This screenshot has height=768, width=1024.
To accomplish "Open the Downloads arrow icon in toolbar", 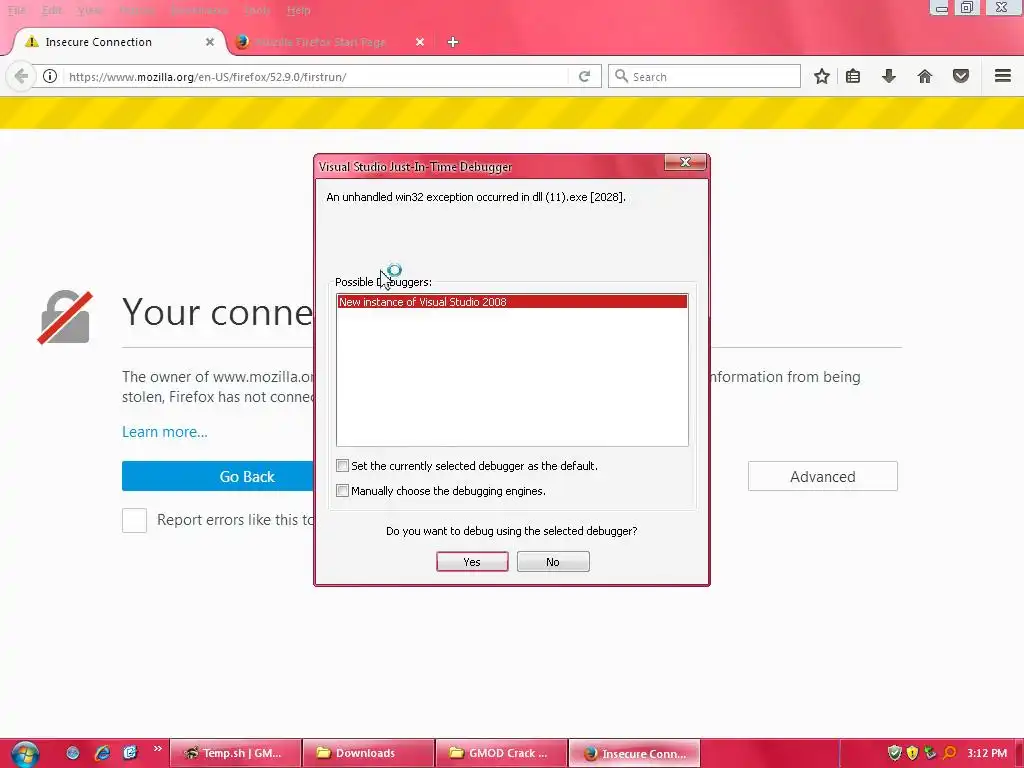I will tap(889, 76).
